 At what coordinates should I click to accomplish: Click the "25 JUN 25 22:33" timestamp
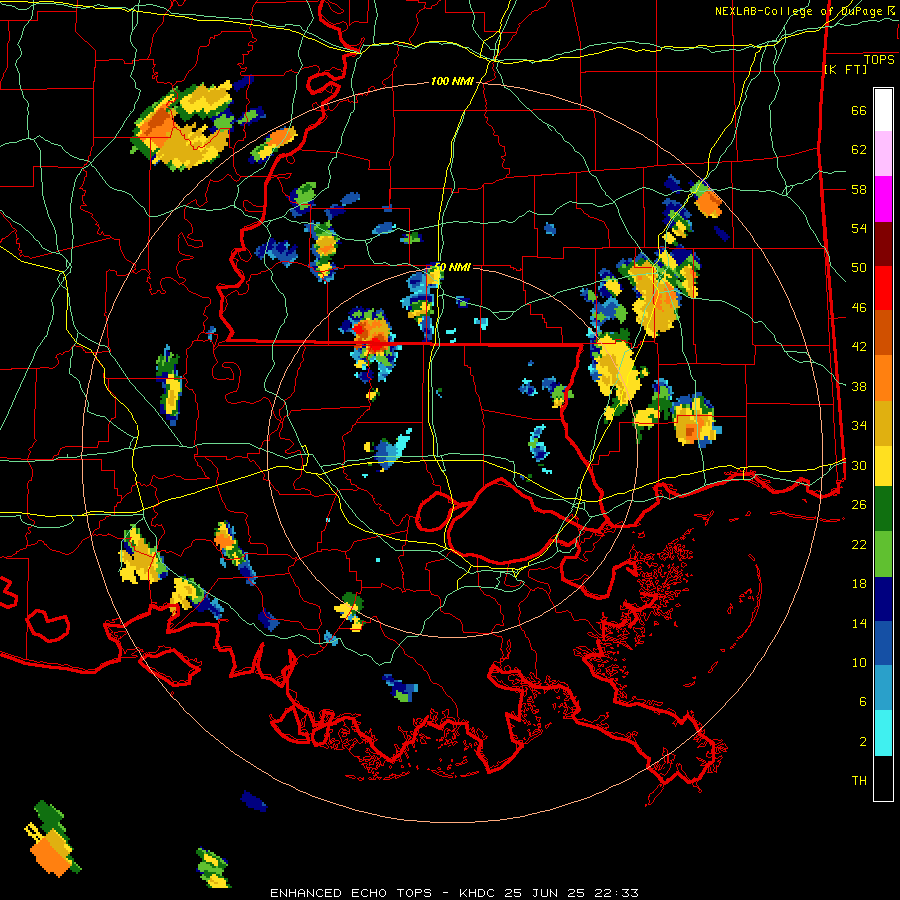(x=571, y=893)
